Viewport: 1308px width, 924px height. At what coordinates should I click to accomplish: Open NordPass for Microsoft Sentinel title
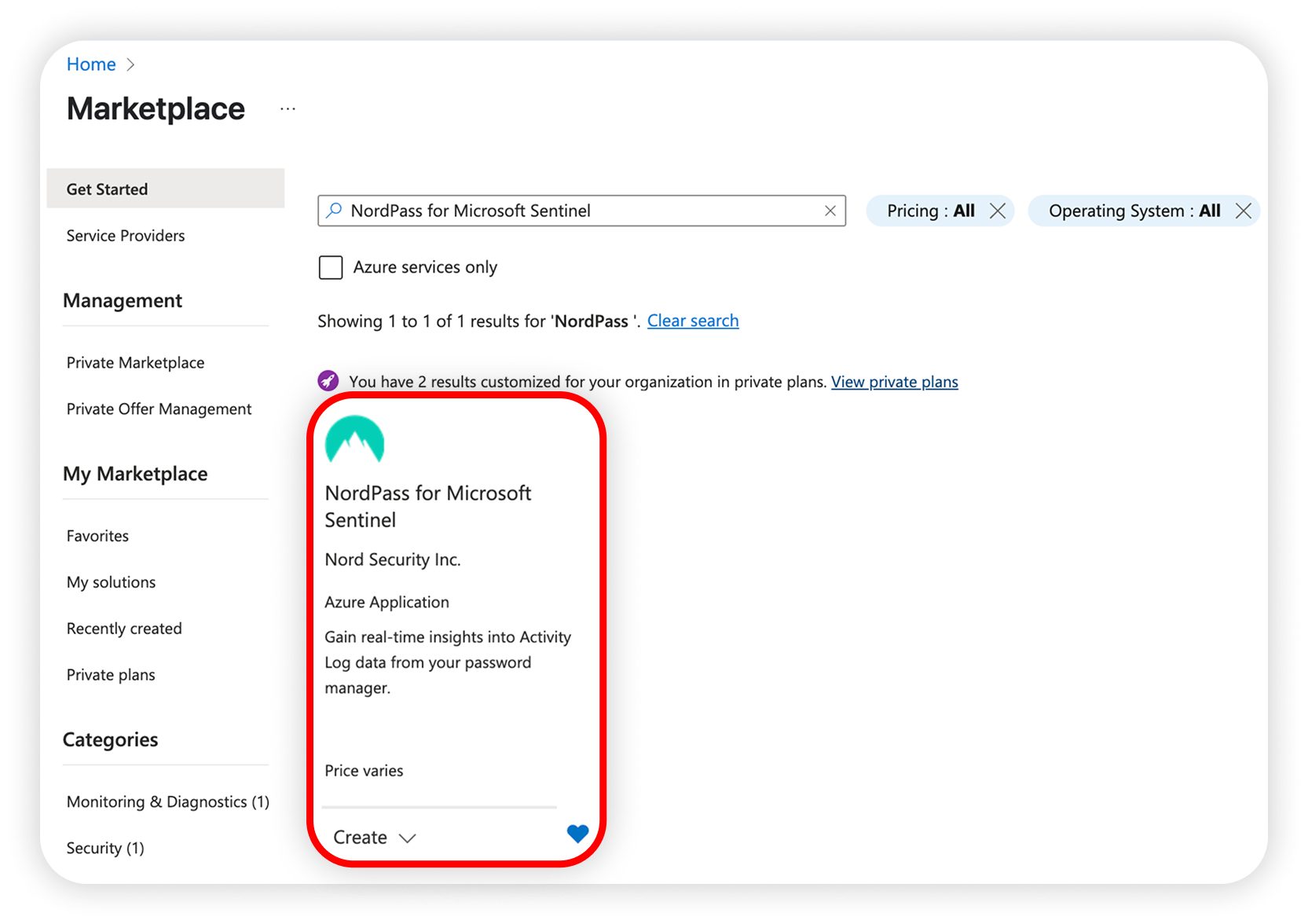click(x=428, y=506)
